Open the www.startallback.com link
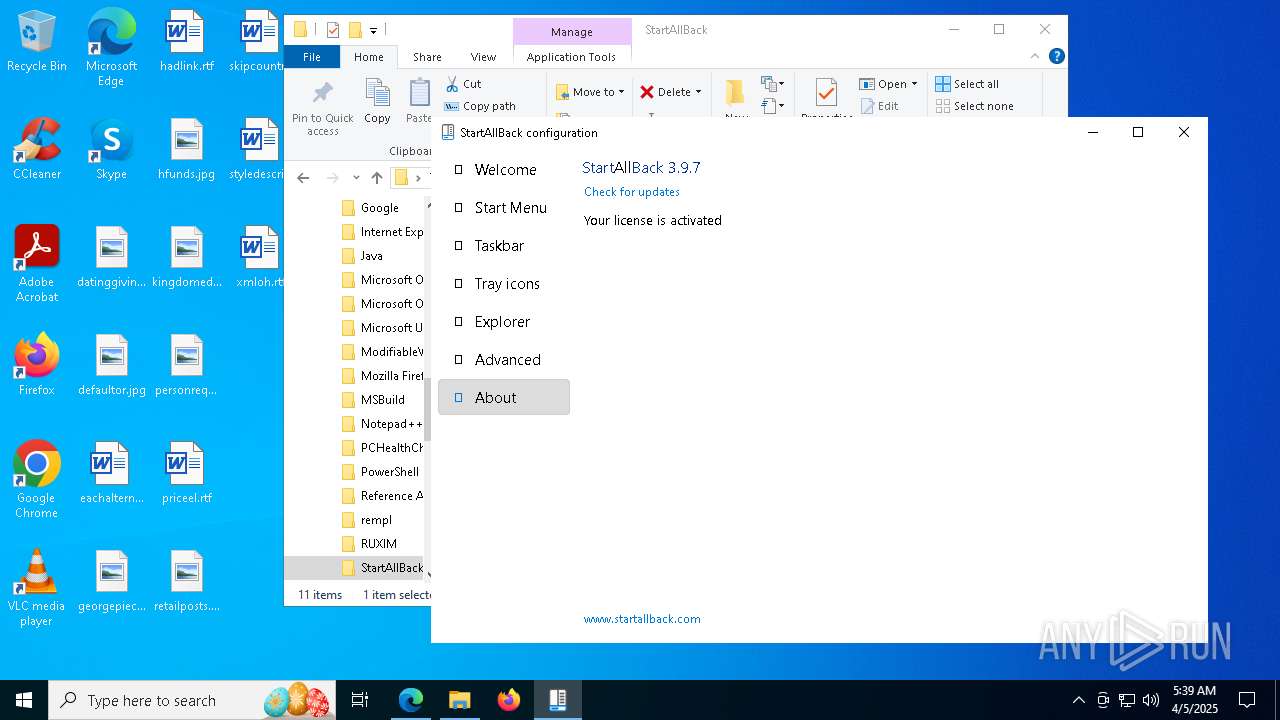1280x720 pixels. click(x=642, y=619)
